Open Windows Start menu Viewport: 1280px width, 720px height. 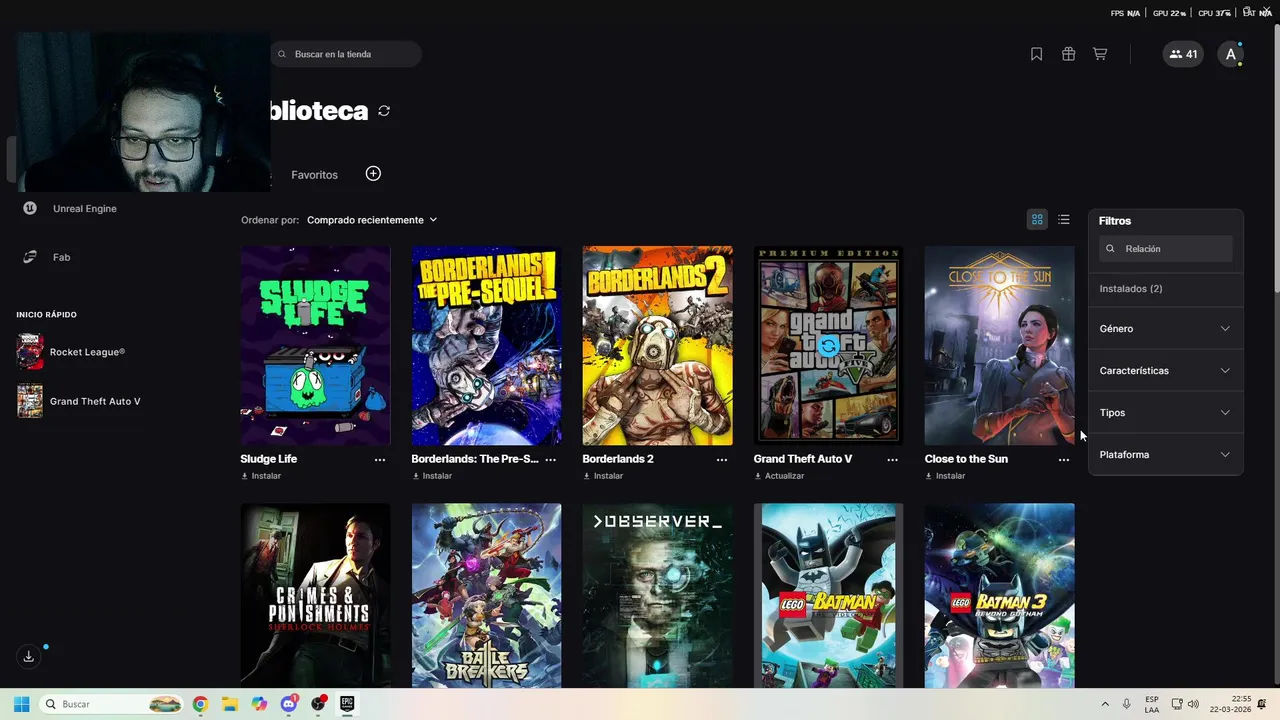21,704
